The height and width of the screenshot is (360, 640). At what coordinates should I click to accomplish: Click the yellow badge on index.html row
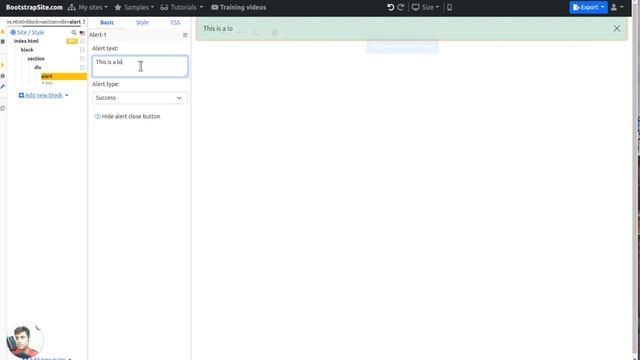[x=72, y=41]
